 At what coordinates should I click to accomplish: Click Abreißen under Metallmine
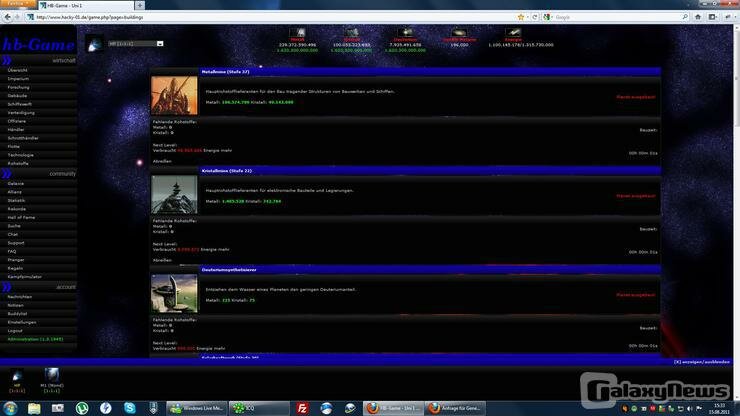(x=162, y=161)
